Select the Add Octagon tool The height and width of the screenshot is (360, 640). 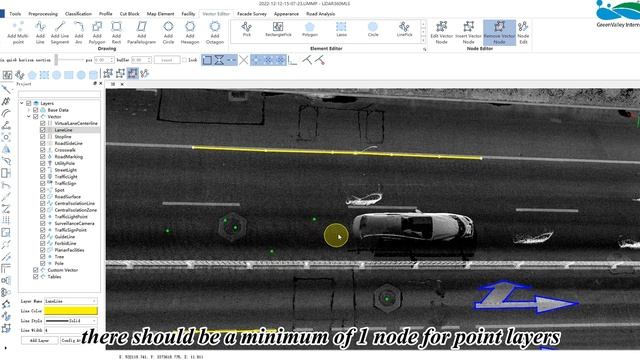tap(215, 33)
